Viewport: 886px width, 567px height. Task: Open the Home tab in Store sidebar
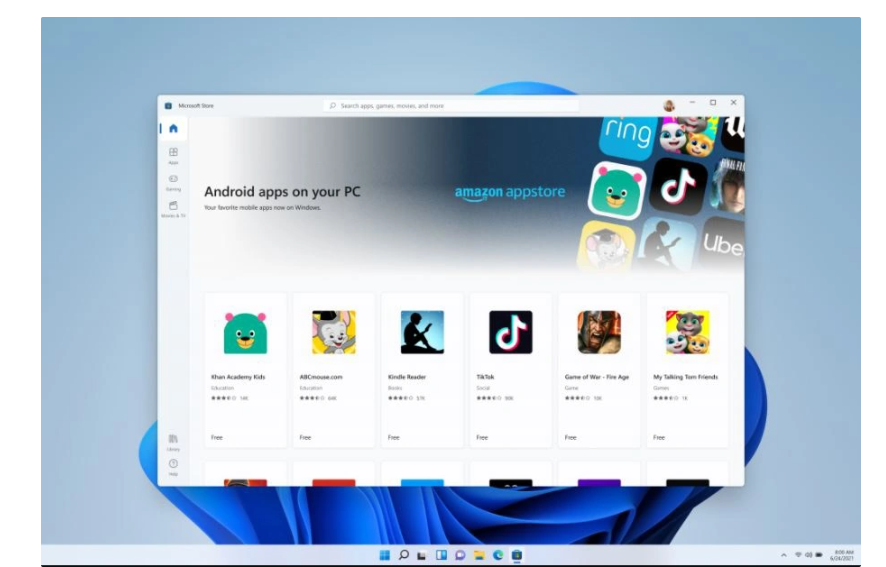pyautogui.click(x=173, y=128)
